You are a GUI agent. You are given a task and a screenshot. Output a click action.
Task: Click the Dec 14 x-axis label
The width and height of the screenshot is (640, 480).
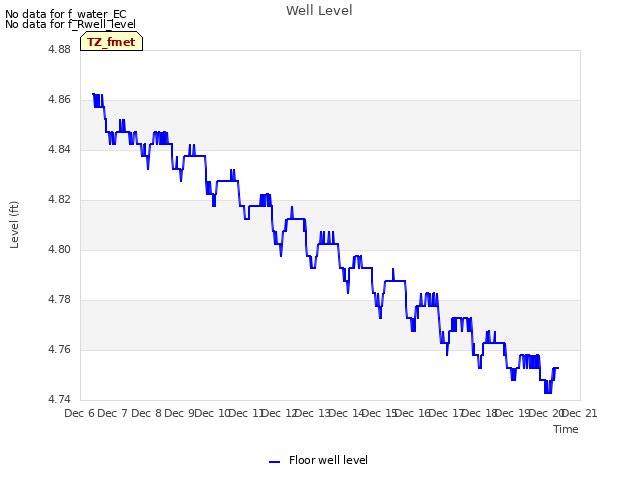(346, 413)
